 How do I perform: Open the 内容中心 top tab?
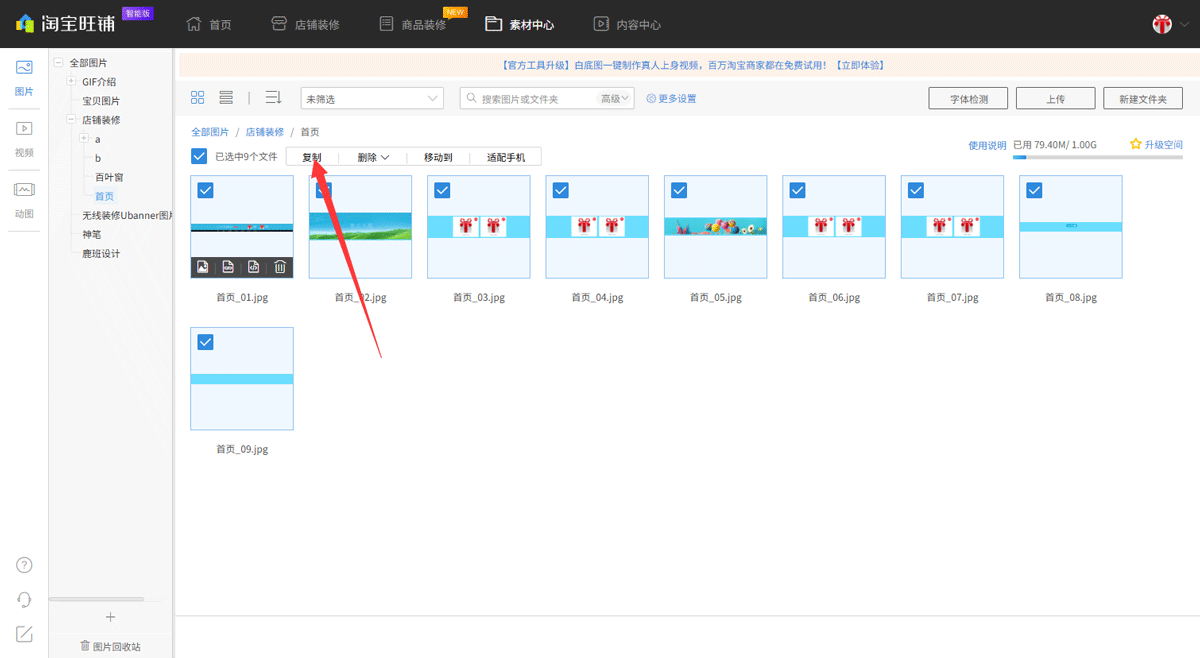point(627,24)
